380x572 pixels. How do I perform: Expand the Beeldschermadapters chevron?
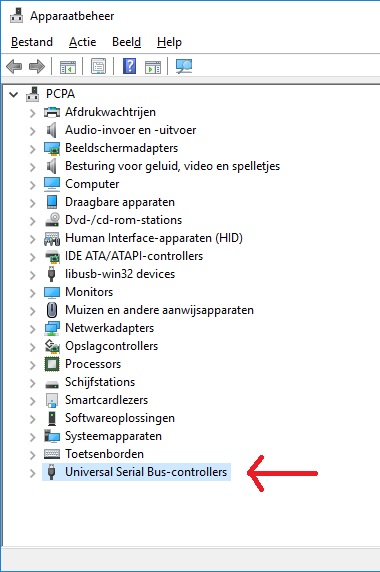(x=32, y=149)
